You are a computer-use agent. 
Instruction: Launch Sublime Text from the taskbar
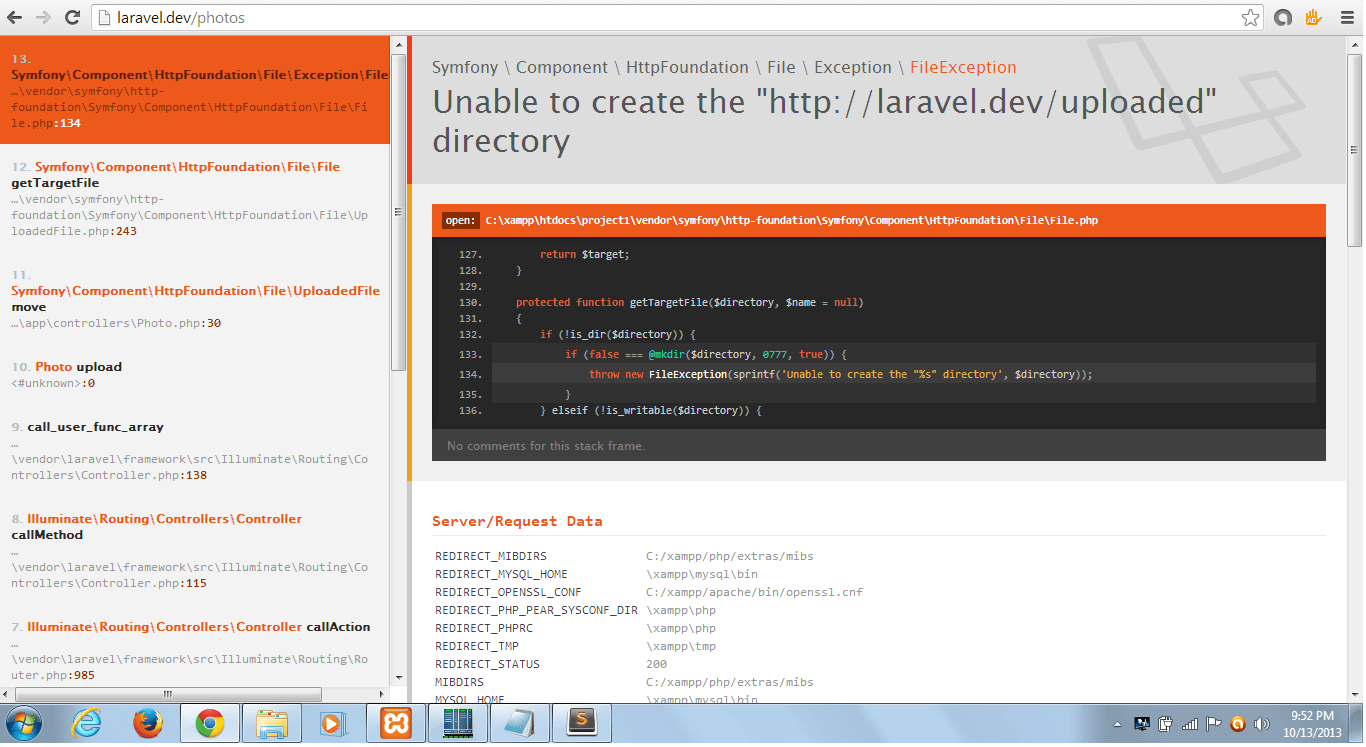[580, 722]
